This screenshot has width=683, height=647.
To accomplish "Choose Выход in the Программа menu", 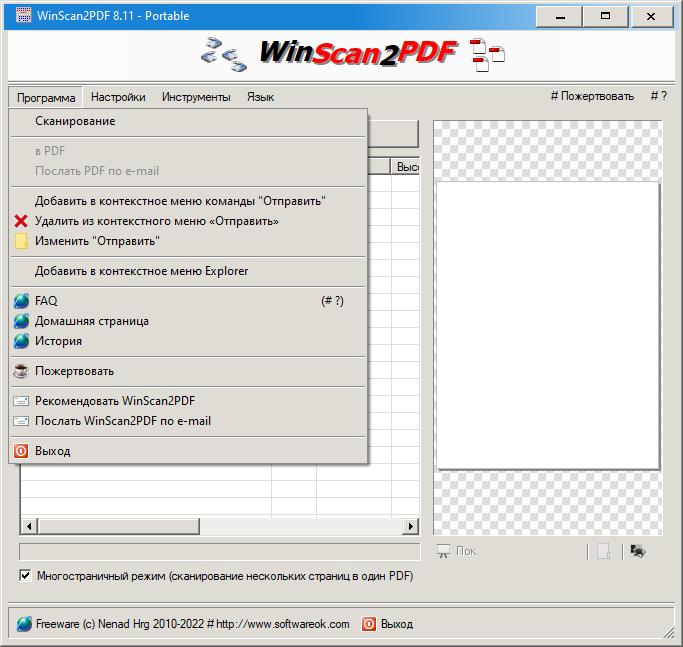I will tap(188, 451).
